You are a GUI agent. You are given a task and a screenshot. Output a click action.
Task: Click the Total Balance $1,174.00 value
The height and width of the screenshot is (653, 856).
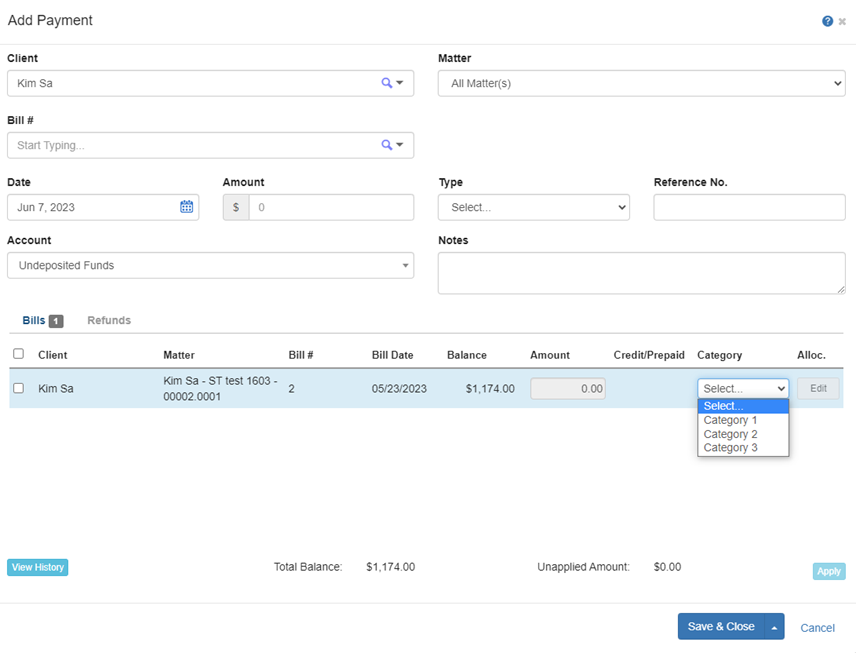pos(390,567)
